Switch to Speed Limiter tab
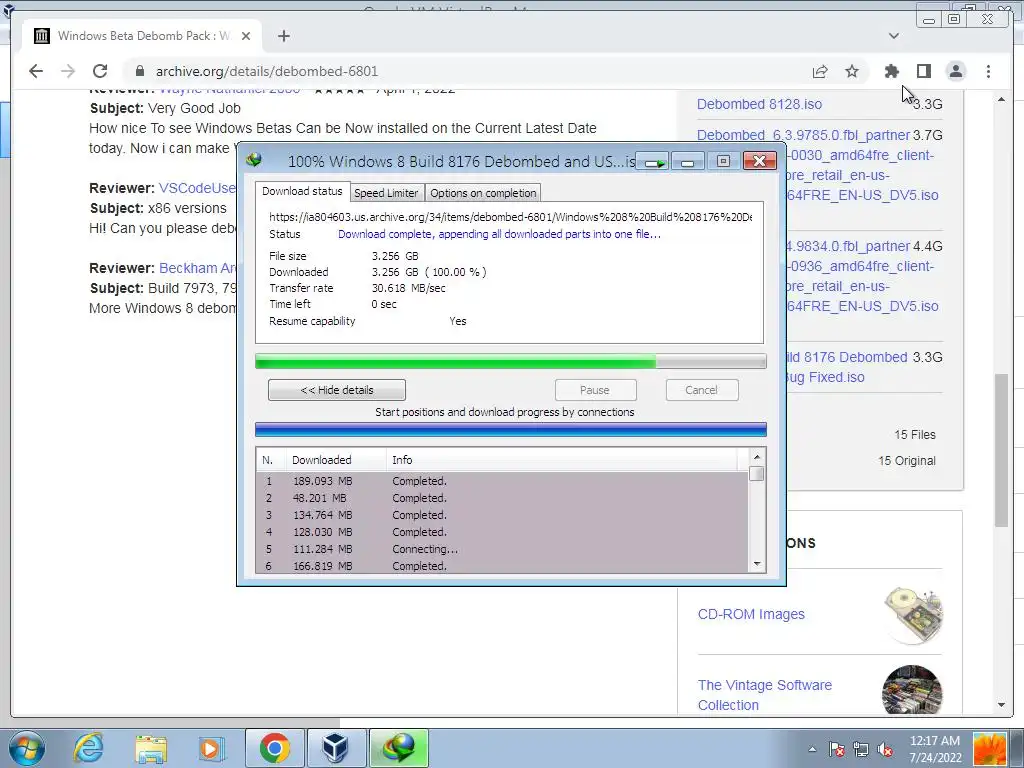Viewport: 1024px width, 768px height. click(x=386, y=193)
